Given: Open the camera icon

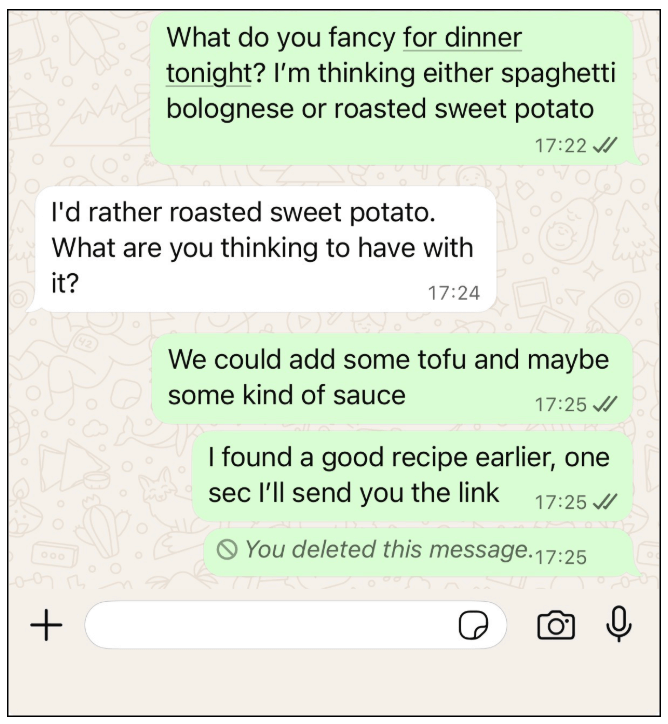Looking at the screenshot, I should point(556,626).
